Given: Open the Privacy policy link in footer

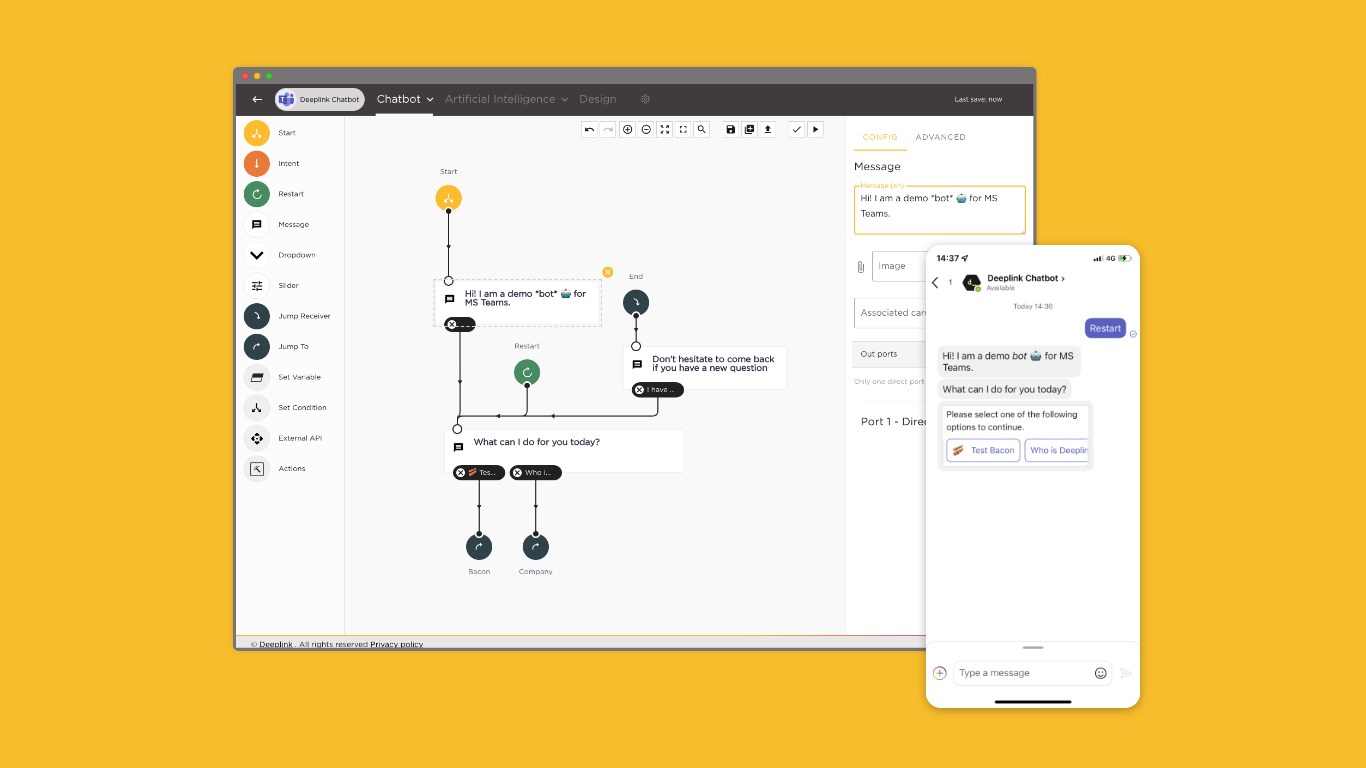Looking at the screenshot, I should [x=397, y=644].
